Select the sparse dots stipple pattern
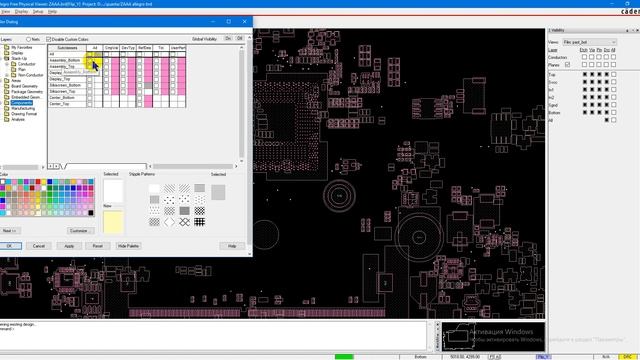Screen dimensions: 640x360 click(x=169, y=200)
